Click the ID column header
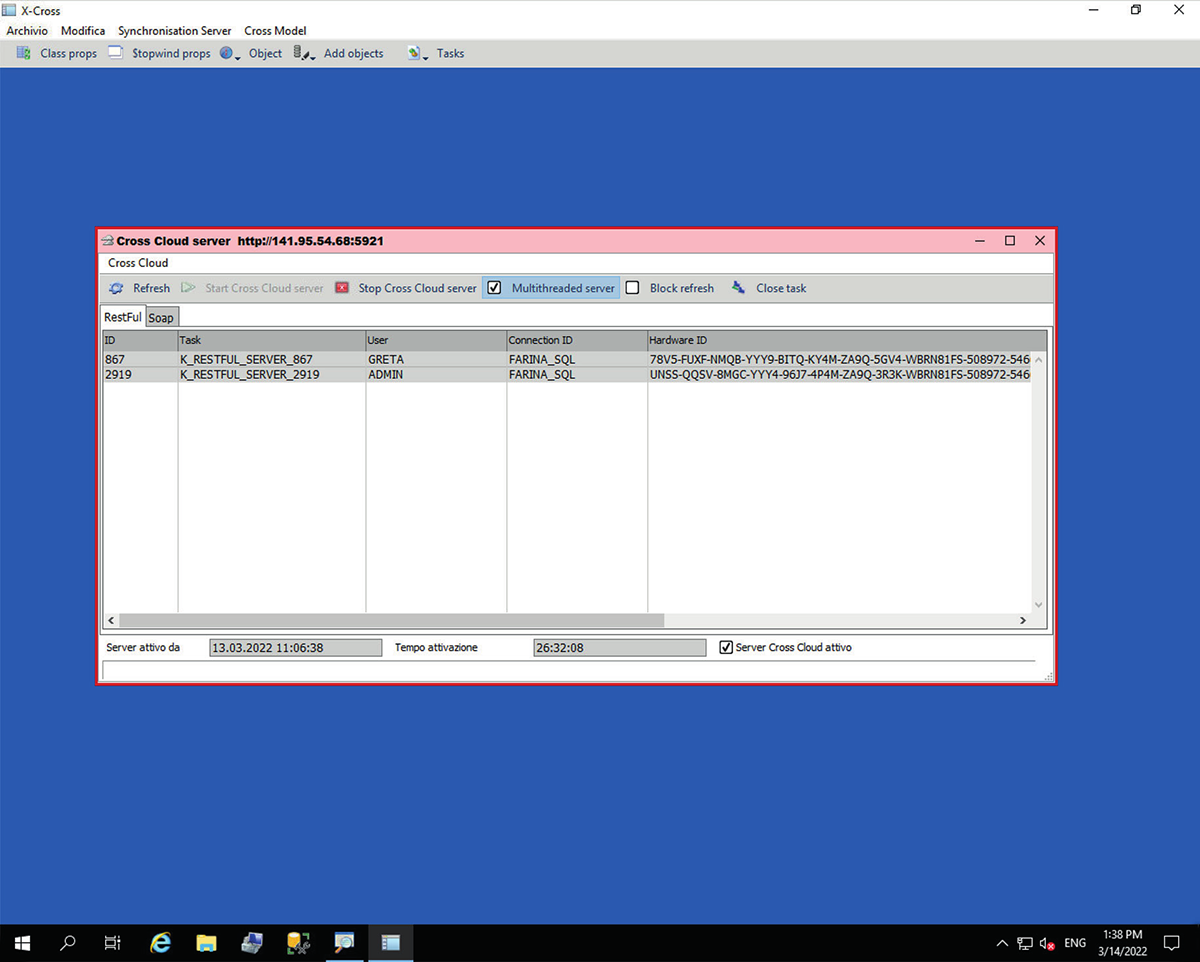Image resolution: width=1200 pixels, height=962 pixels. [x=140, y=340]
